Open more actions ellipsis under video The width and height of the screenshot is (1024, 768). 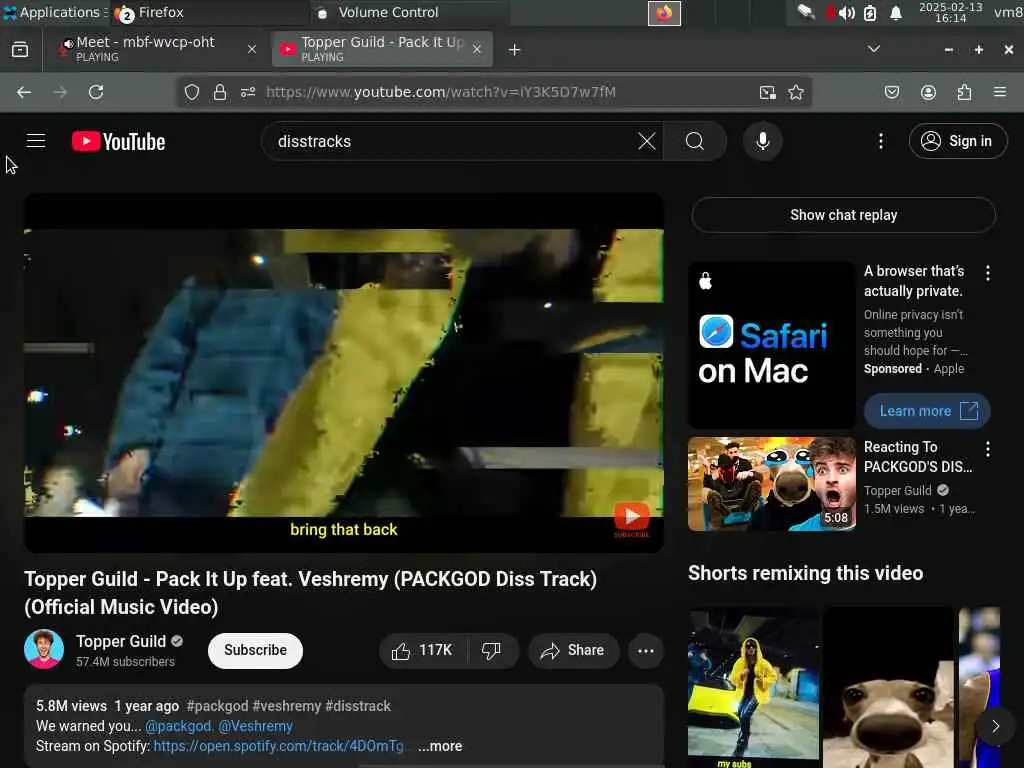coord(645,650)
